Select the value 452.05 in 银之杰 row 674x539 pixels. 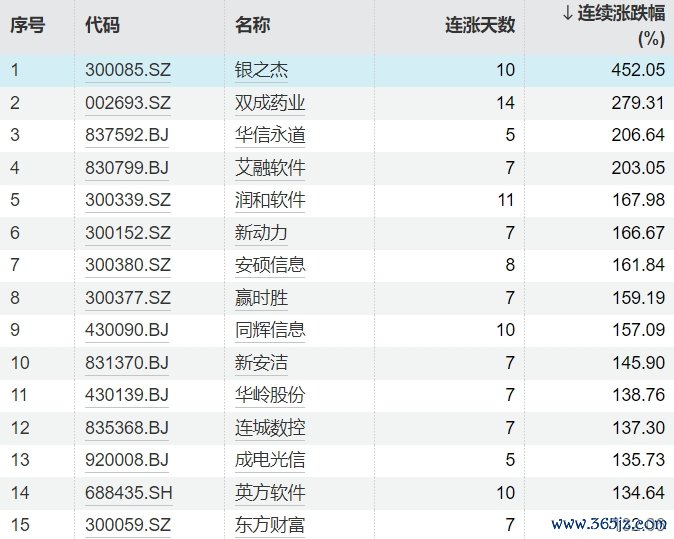(x=638, y=70)
